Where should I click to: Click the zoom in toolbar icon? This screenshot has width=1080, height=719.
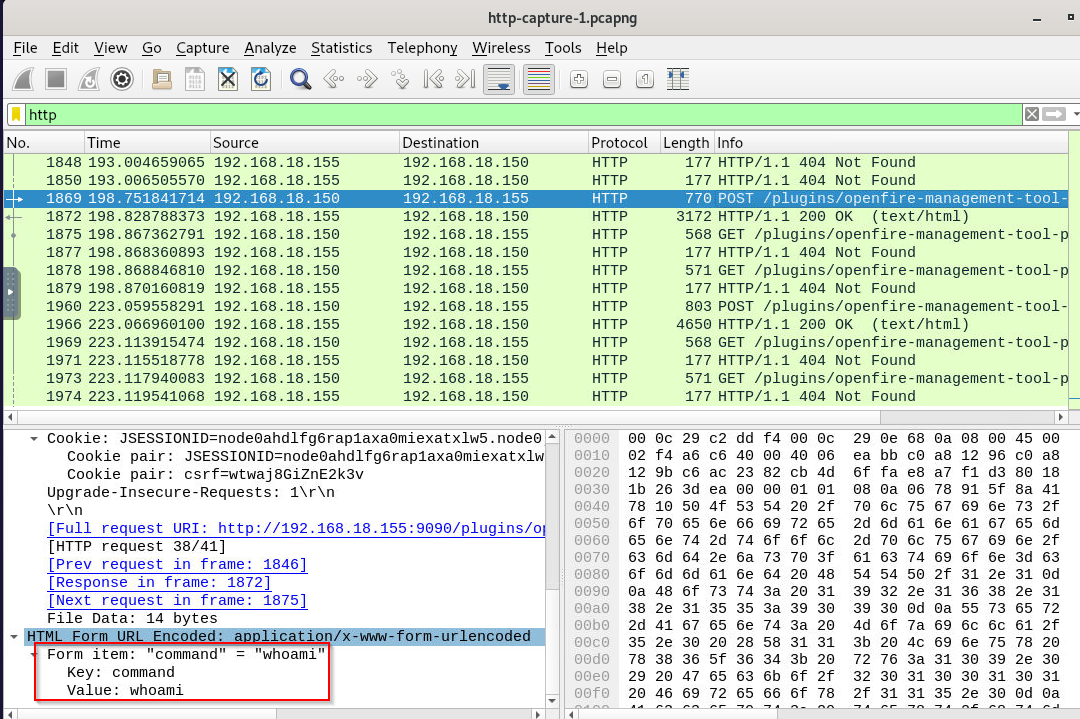pos(578,79)
